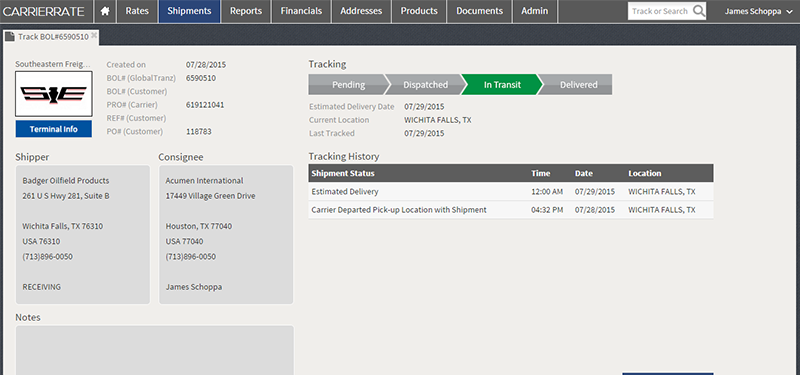Open the Addresses menu

click(x=361, y=11)
